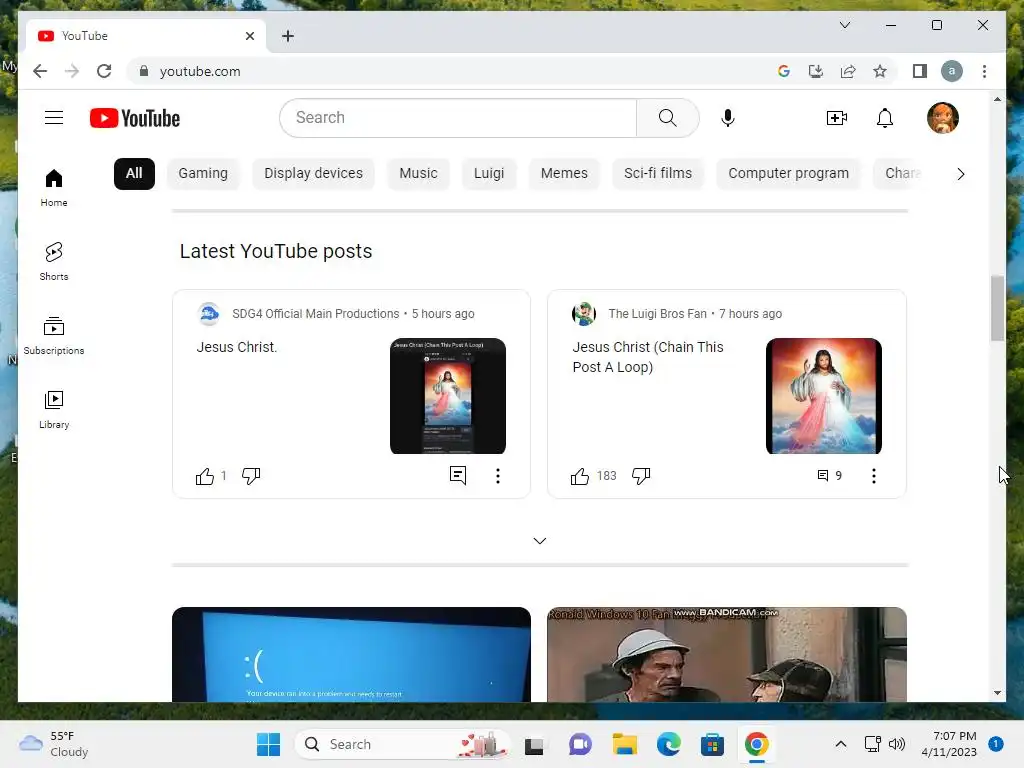The image size is (1024, 768).
Task: Select the All filter chip
Action: click(x=134, y=174)
